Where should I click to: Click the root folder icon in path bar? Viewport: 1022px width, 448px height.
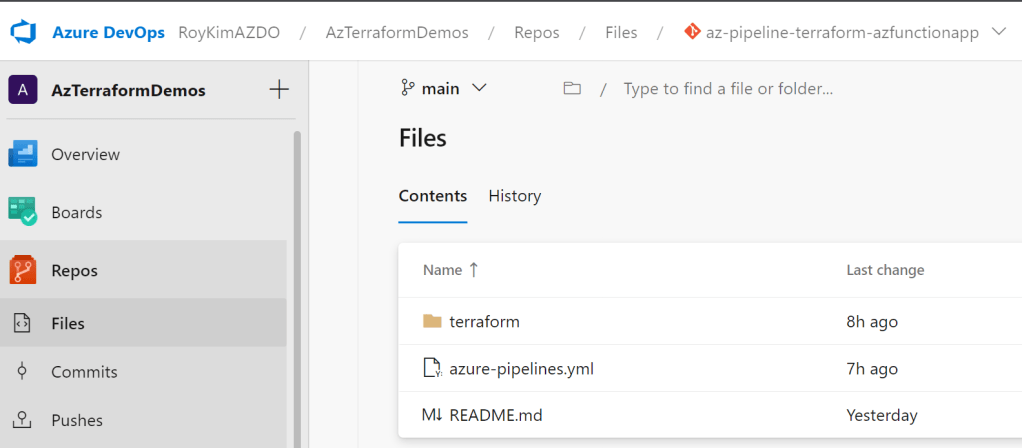pyautogui.click(x=572, y=88)
